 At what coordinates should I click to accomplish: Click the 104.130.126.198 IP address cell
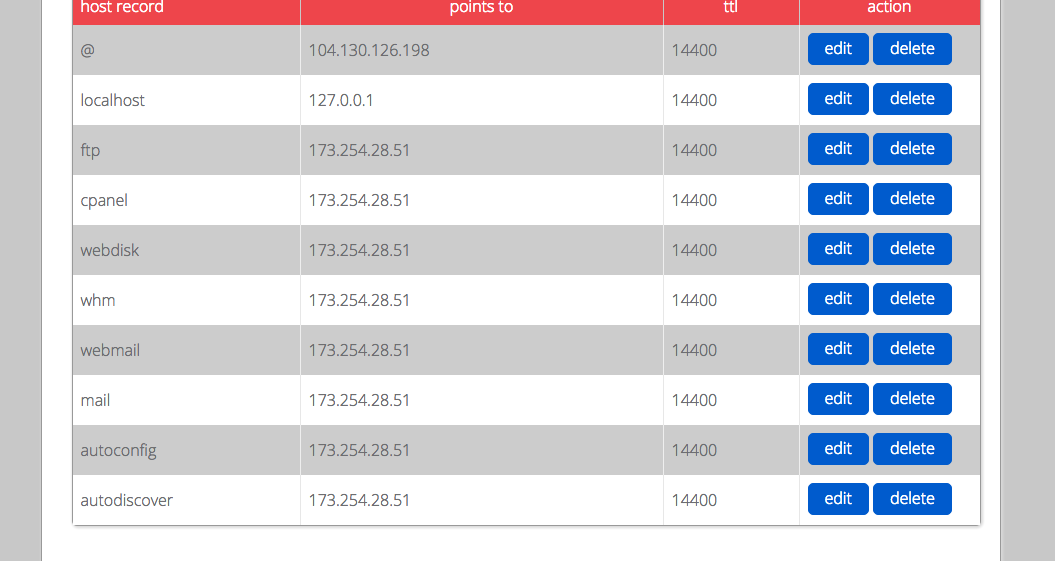coord(369,50)
